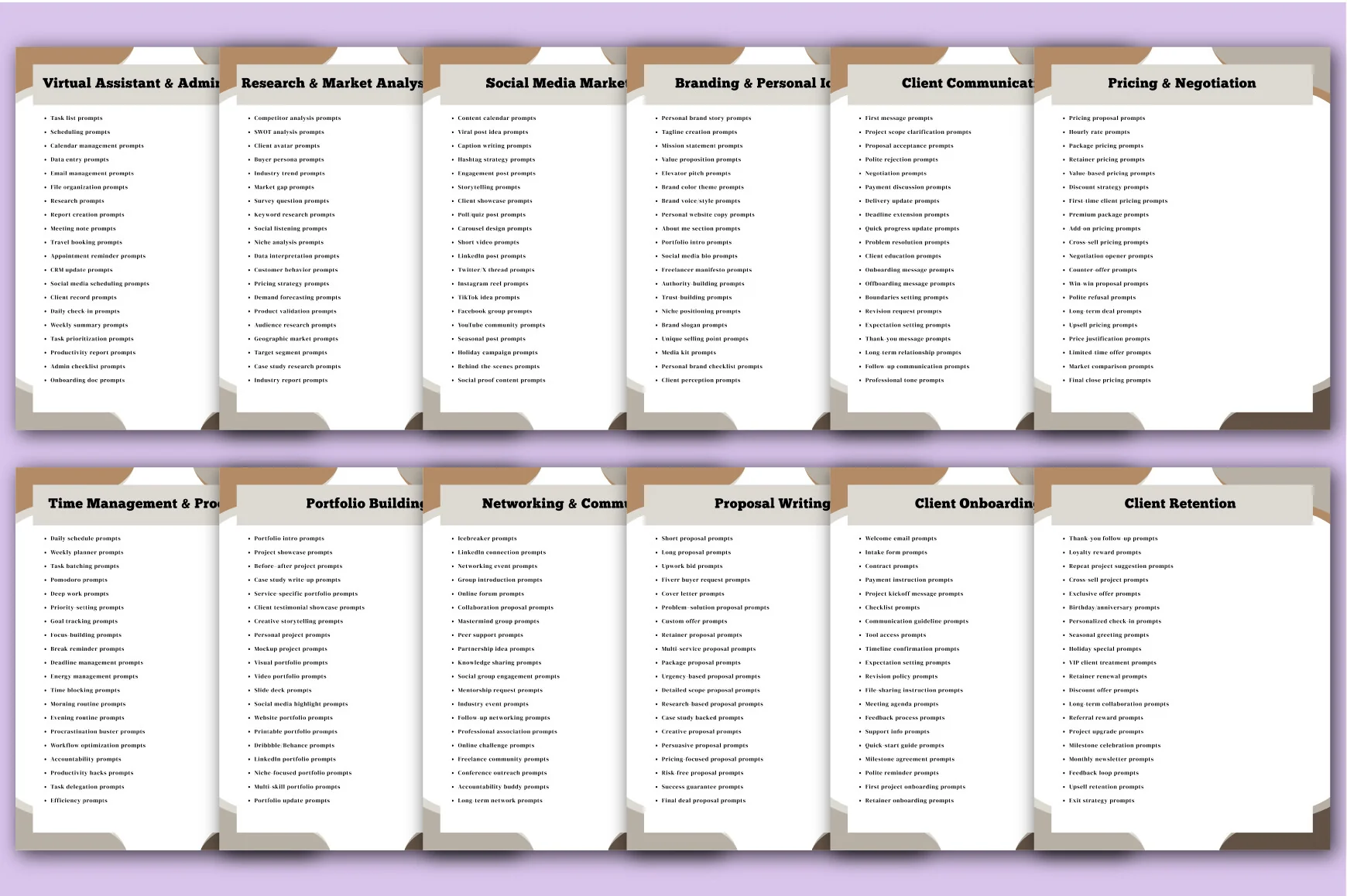Click "Upwork bid prompts" line
This screenshot has height=896, width=1347.
coord(692,566)
